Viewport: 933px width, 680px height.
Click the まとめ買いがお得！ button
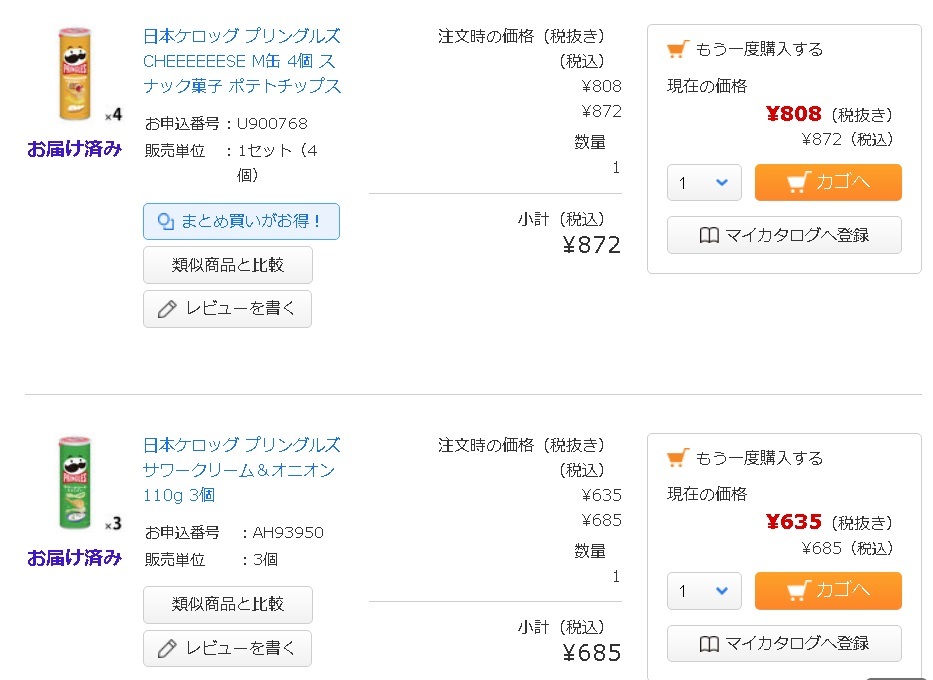click(x=241, y=221)
